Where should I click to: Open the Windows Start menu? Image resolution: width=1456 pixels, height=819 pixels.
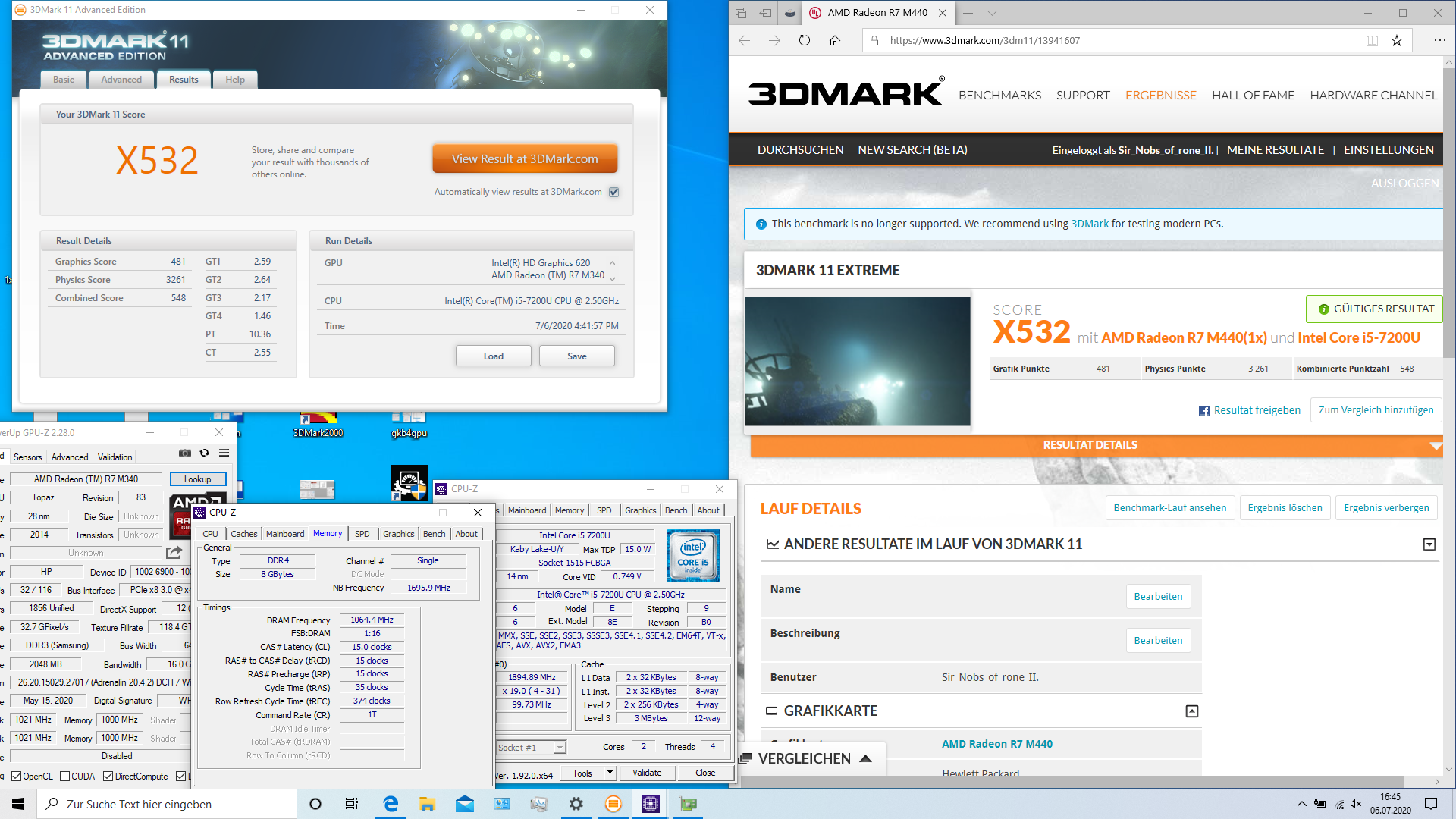click(18, 804)
